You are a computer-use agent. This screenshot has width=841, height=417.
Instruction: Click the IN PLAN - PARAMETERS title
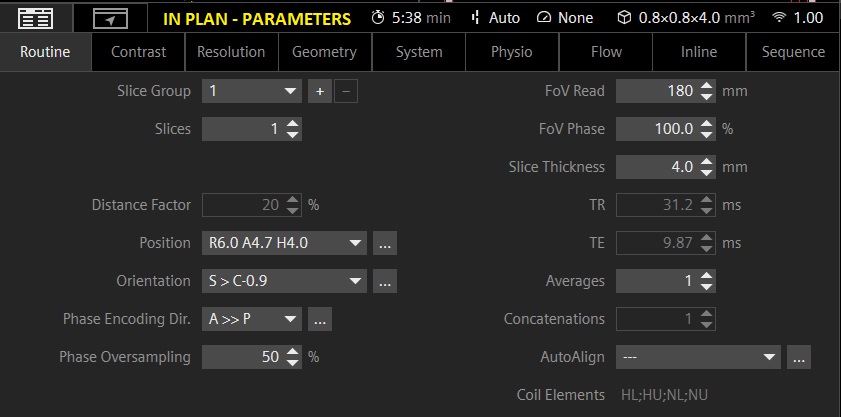257,19
